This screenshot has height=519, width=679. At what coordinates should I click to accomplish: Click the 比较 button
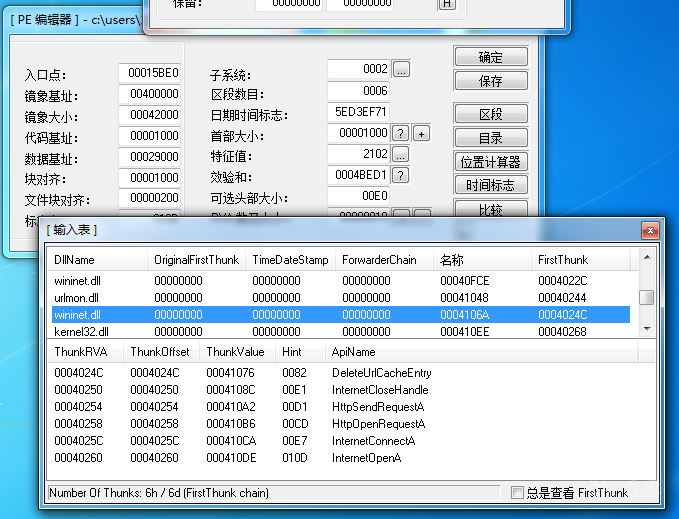491,209
